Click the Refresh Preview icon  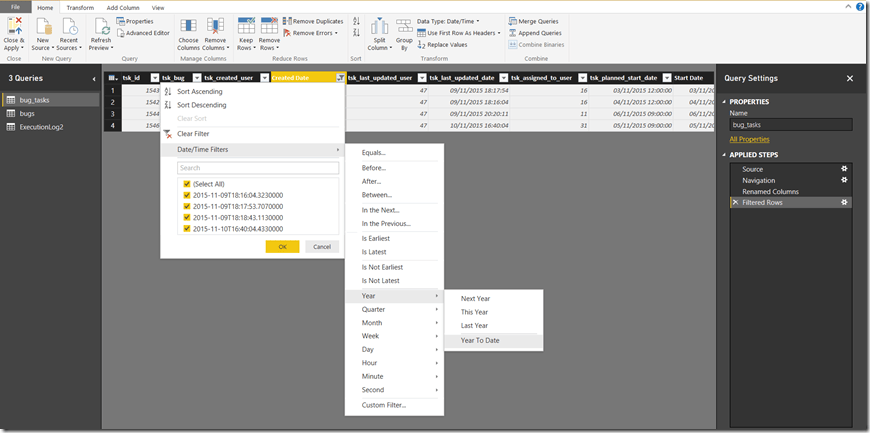coord(101,27)
